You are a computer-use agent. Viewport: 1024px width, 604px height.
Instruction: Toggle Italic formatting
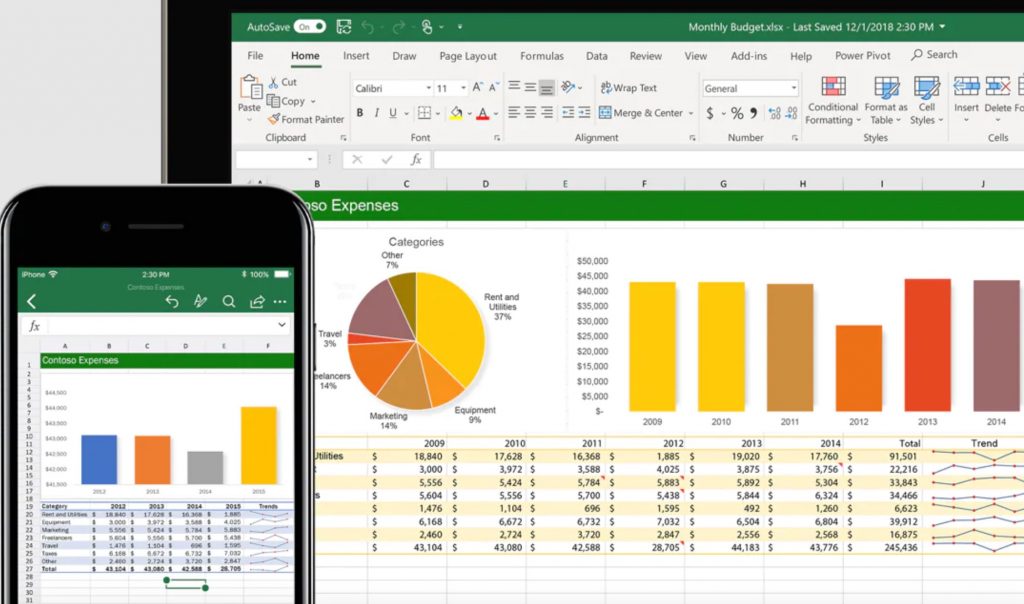coord(376,113)
